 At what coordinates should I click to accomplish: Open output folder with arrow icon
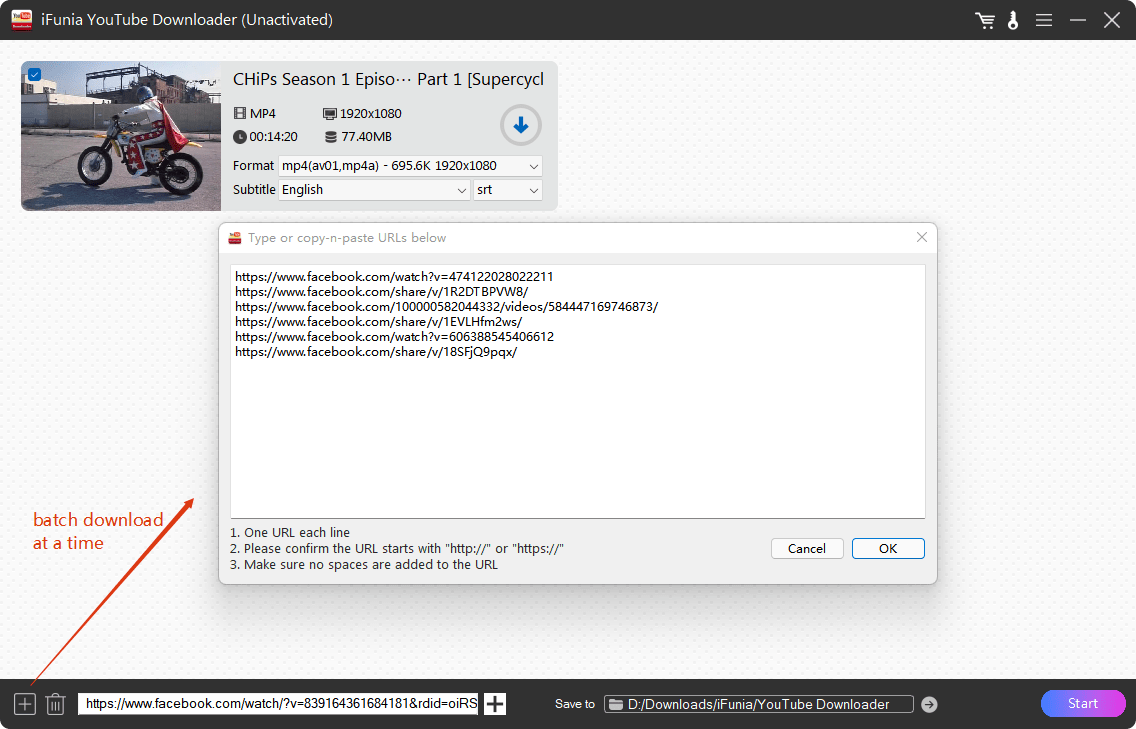(929, 704)
